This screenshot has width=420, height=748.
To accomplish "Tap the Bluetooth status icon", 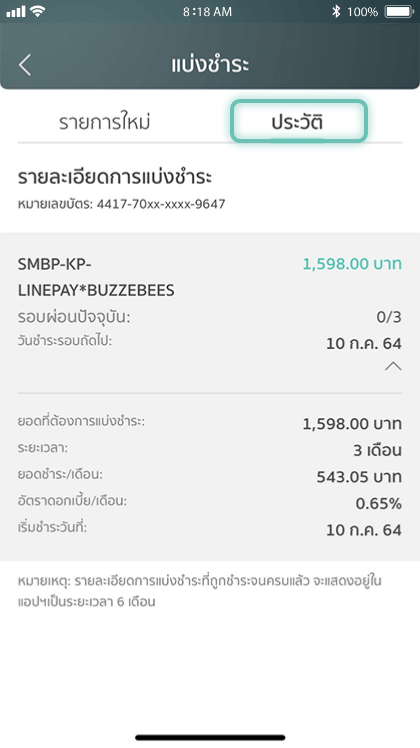I will 336,11.
